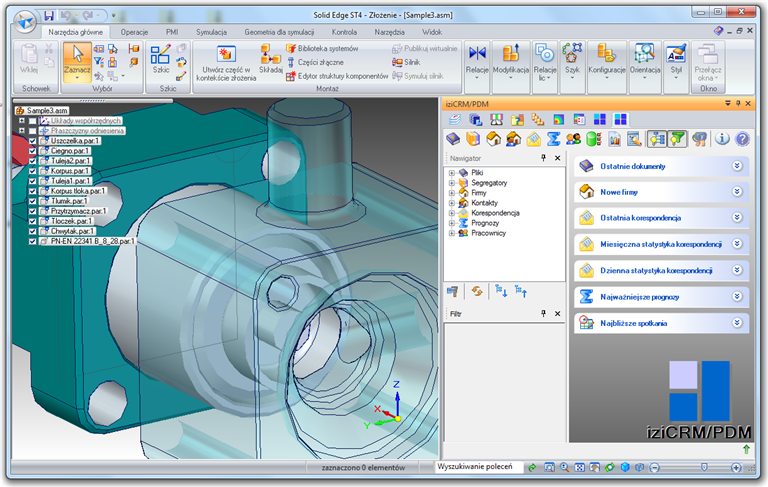This screenshot has width=768, height=487.
Task: Toggle the navigator tree panel button
Action: click(x=656, y=139)
